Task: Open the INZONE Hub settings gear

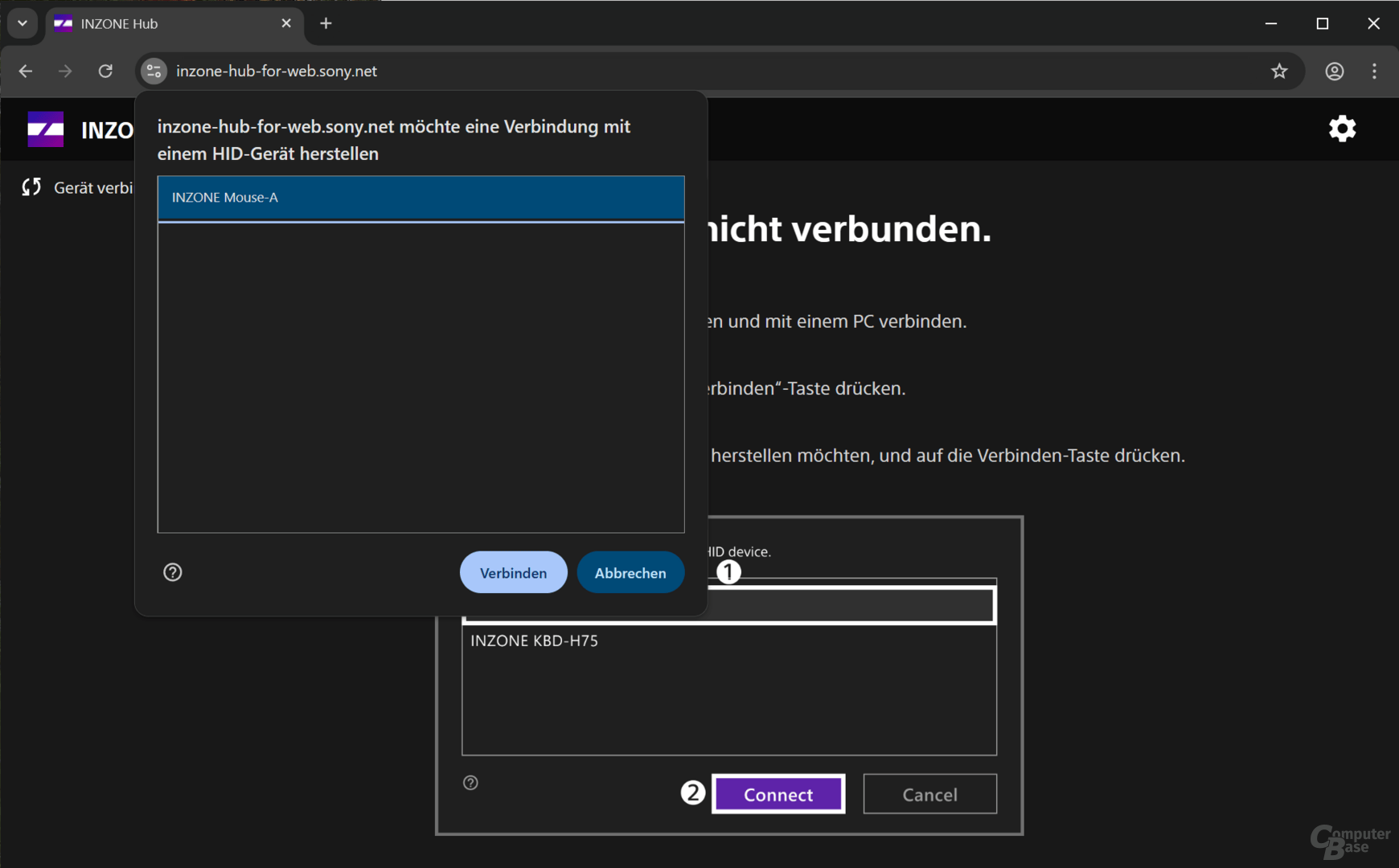Action: point(1342,129)
